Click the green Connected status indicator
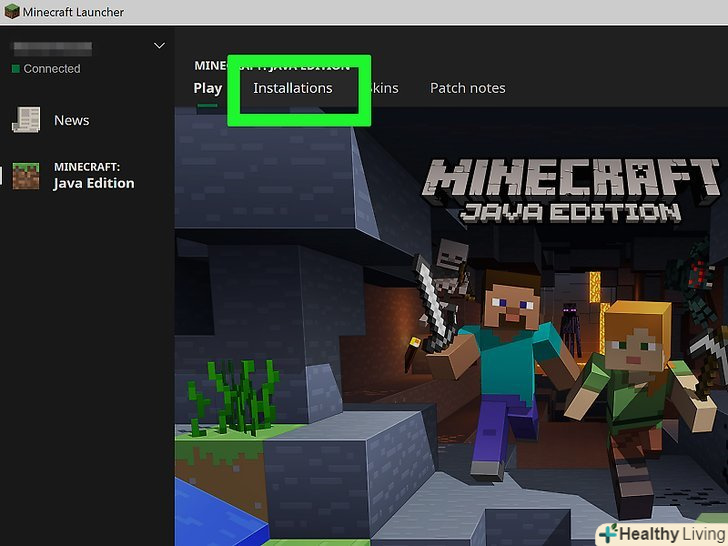Viewport: 728px width, 546px height. point(15,69)
